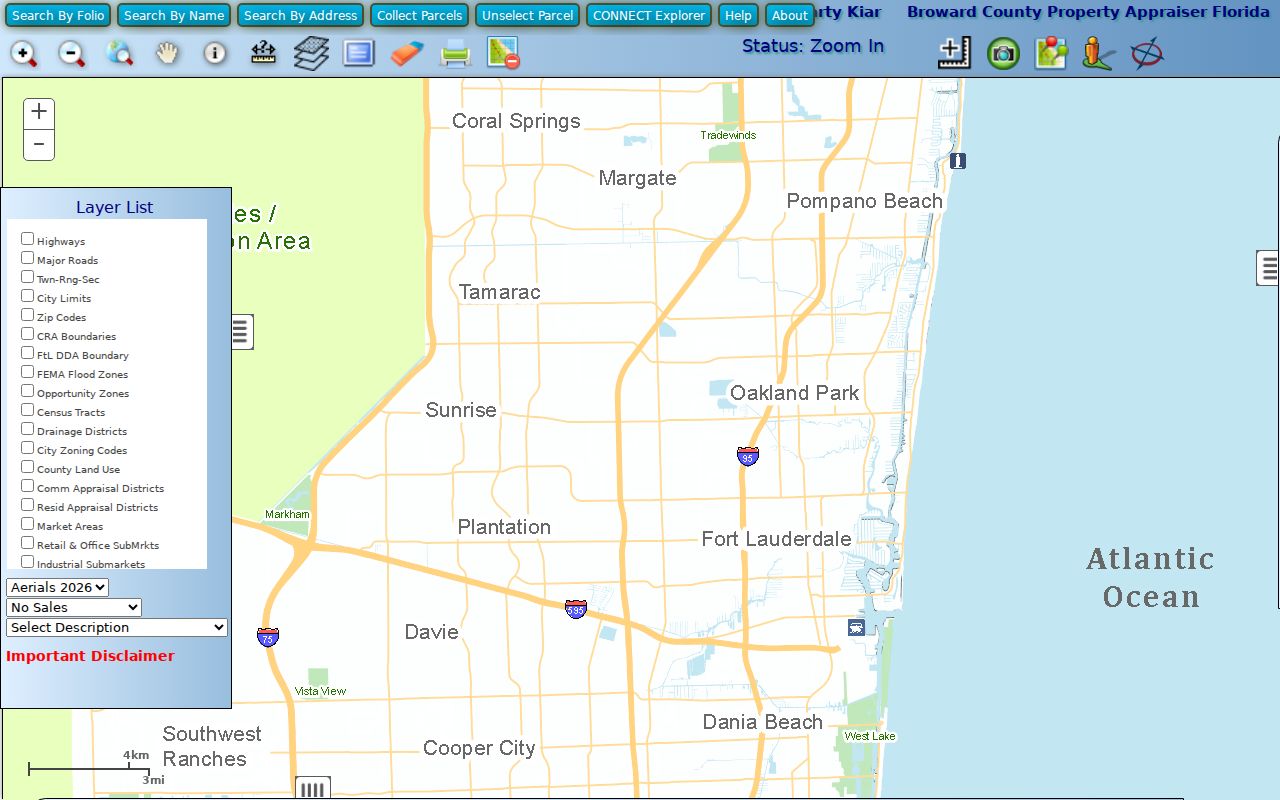1280x800 pixels.
Task: Expand the Select Description dropdown
Action: 117,628
